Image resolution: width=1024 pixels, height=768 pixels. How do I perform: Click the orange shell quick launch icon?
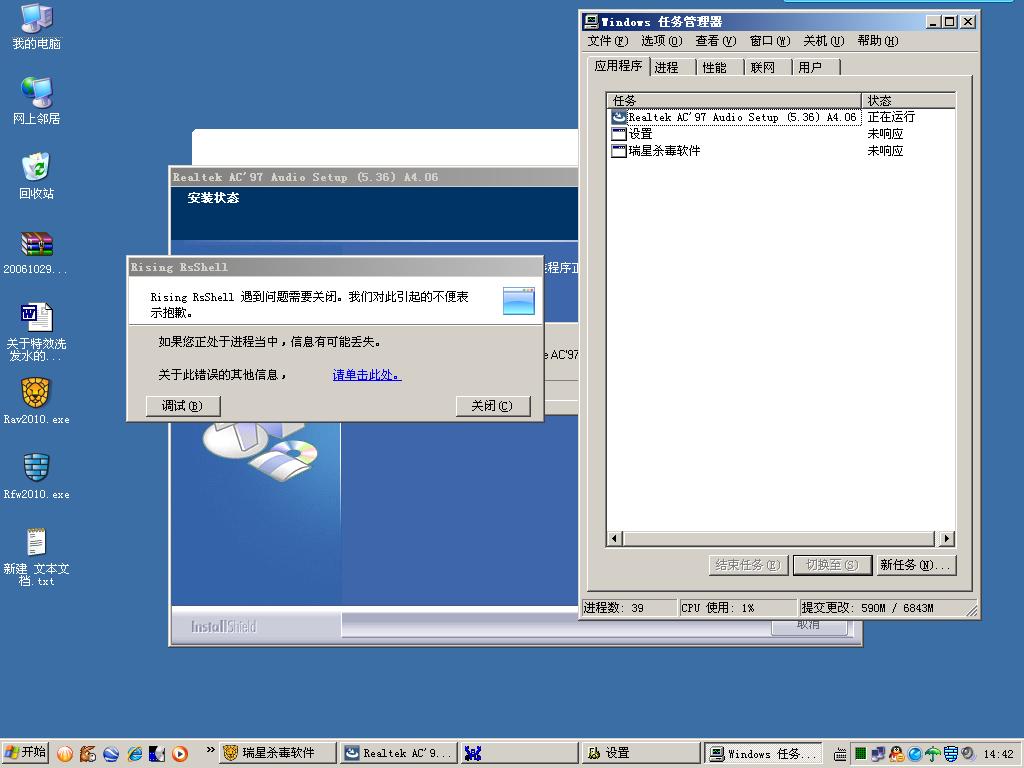[64, 754]
